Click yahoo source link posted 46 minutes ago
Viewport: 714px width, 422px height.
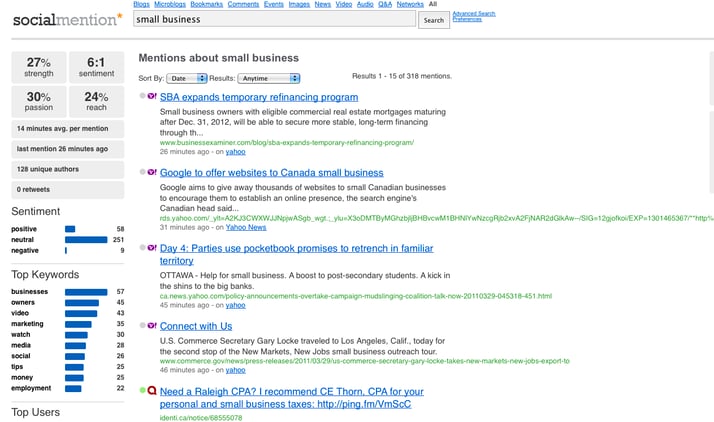click(235, 370)
